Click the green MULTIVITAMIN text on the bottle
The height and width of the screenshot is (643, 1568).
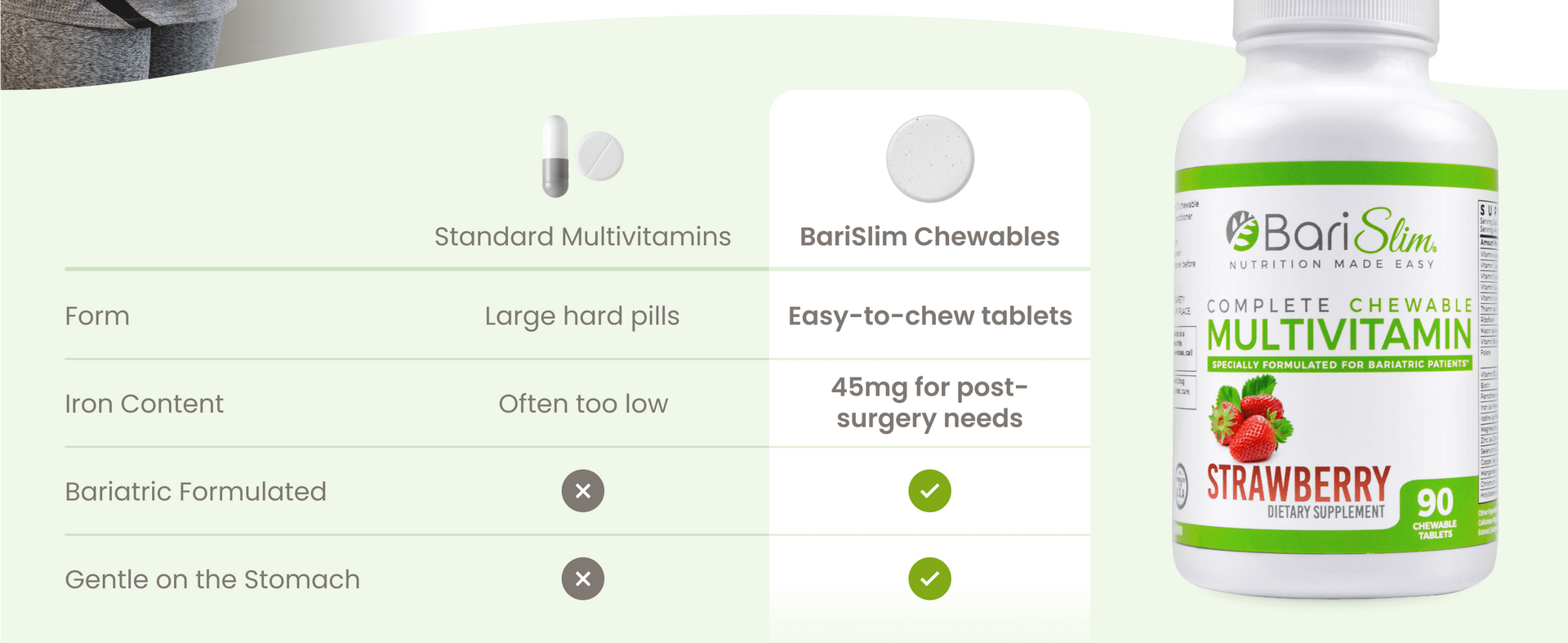click(x=1339, y=335)
